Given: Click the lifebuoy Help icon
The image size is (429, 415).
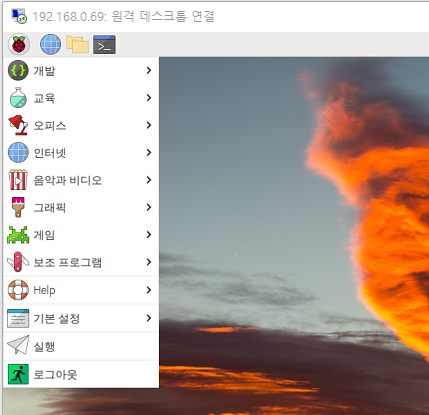Looking at the screenshot, I should (18, 290).
